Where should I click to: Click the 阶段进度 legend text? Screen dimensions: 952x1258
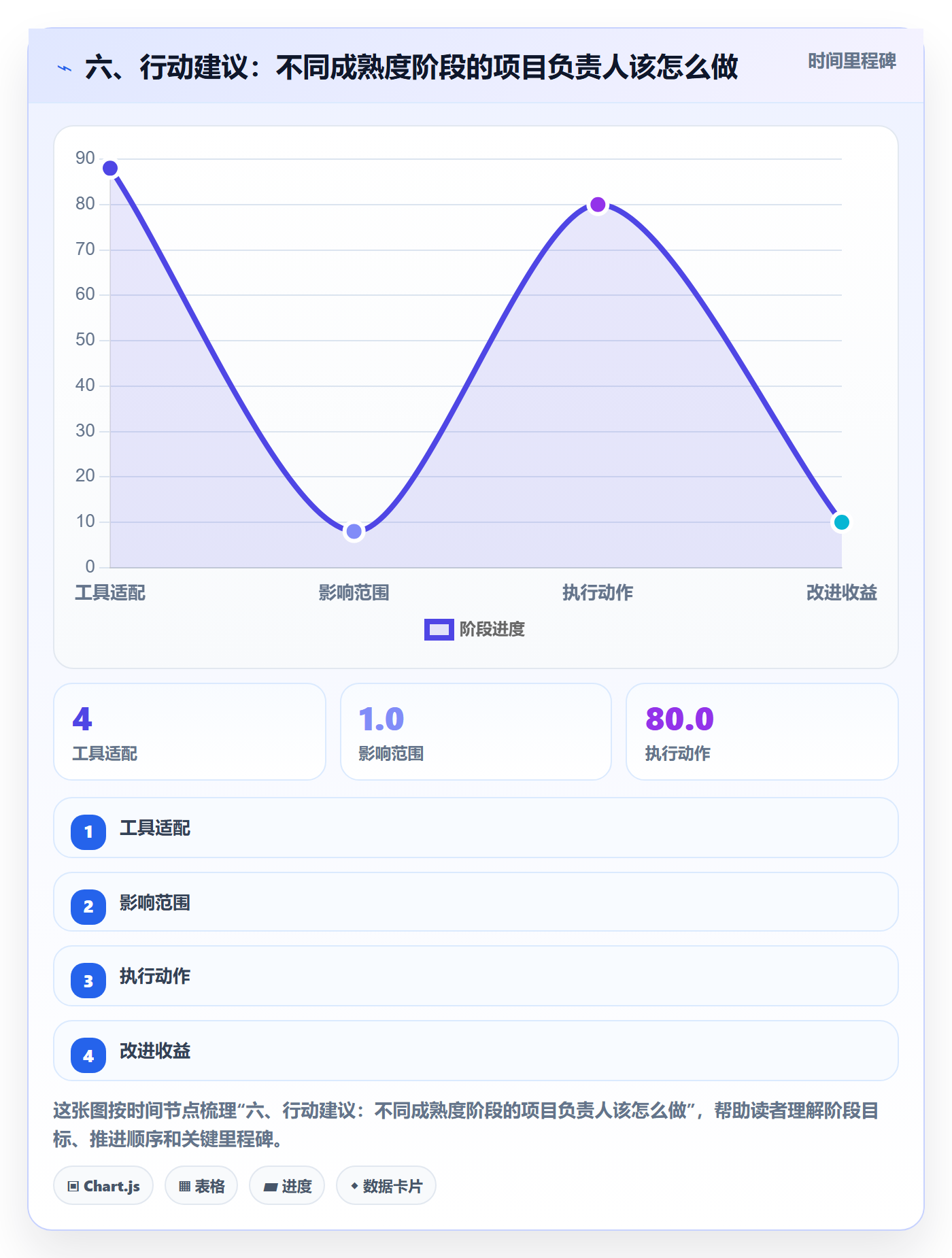(x=492, y=630)
